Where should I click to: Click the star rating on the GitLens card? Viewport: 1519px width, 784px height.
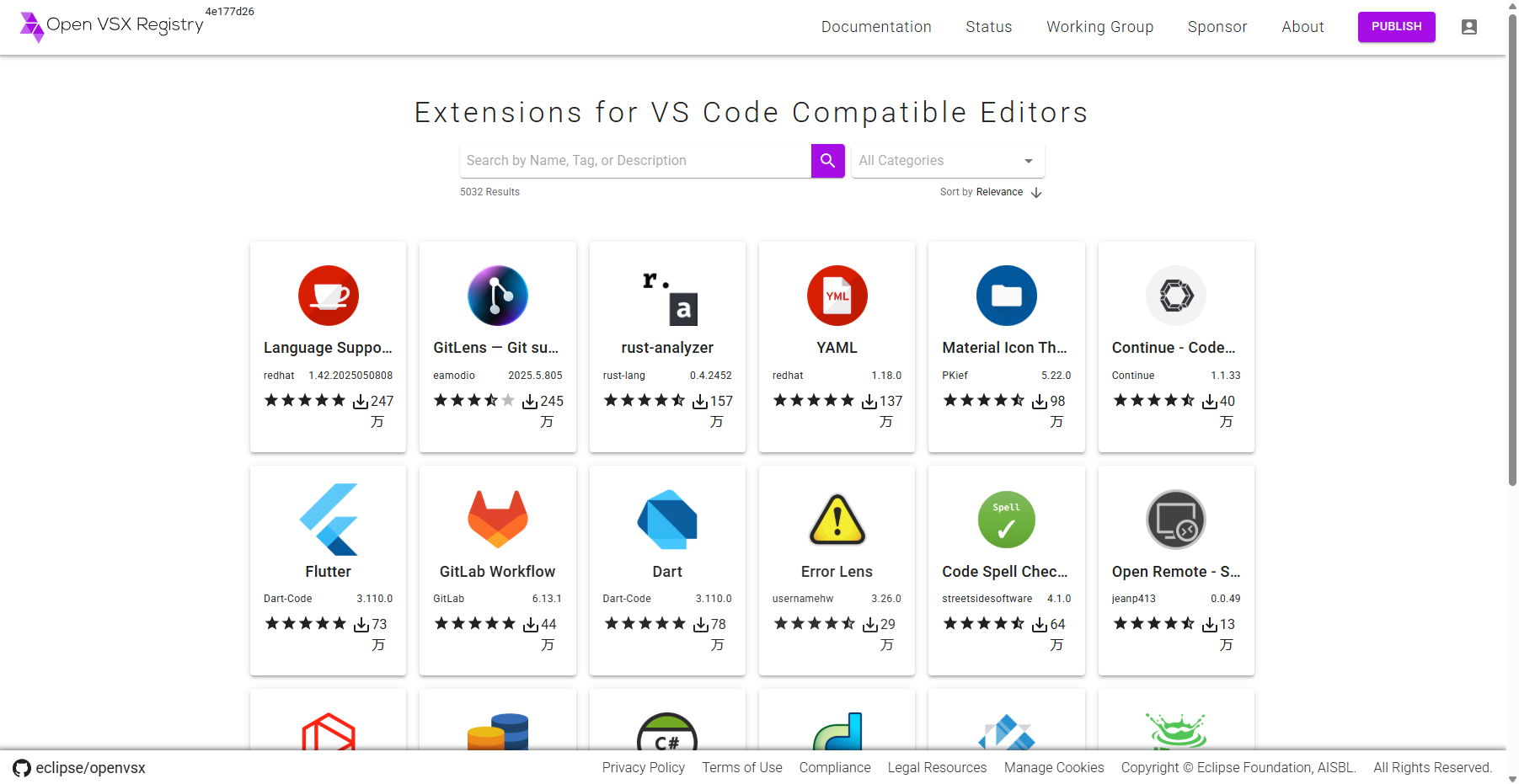(x=474, y=401)
